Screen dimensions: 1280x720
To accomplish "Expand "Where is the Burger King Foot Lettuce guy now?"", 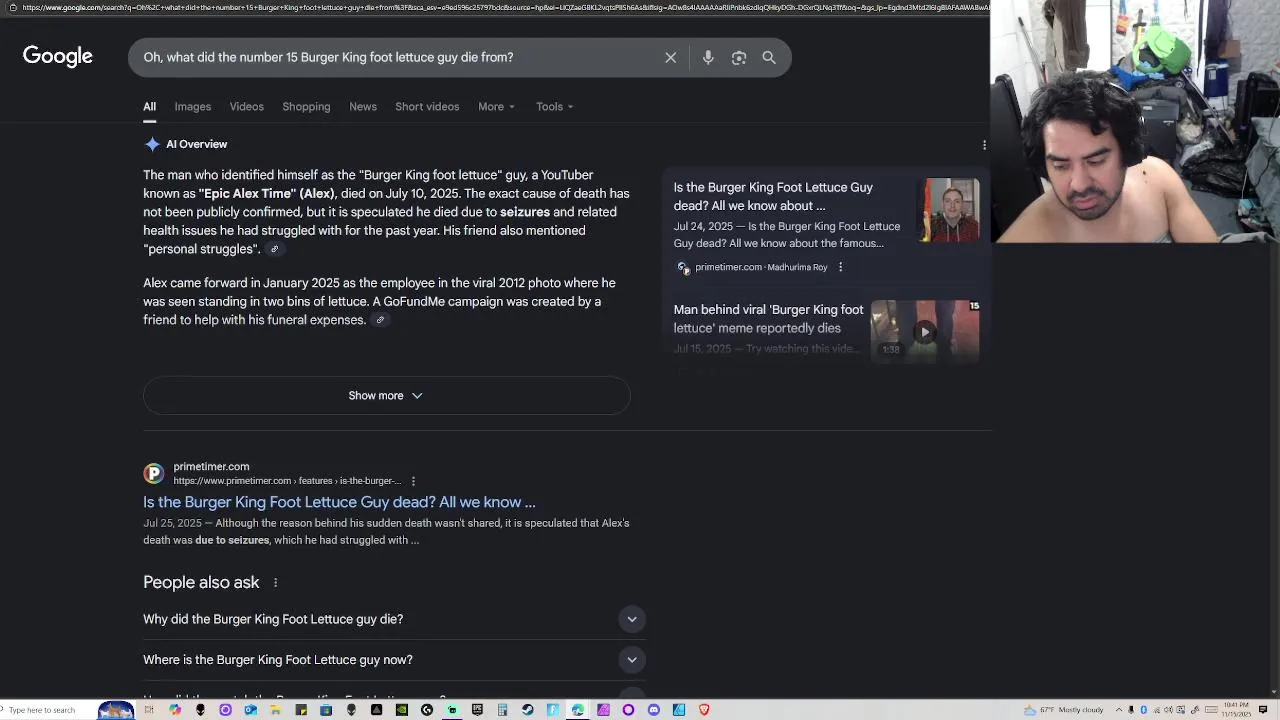I will pyautogui.click(x=394, y=660).
